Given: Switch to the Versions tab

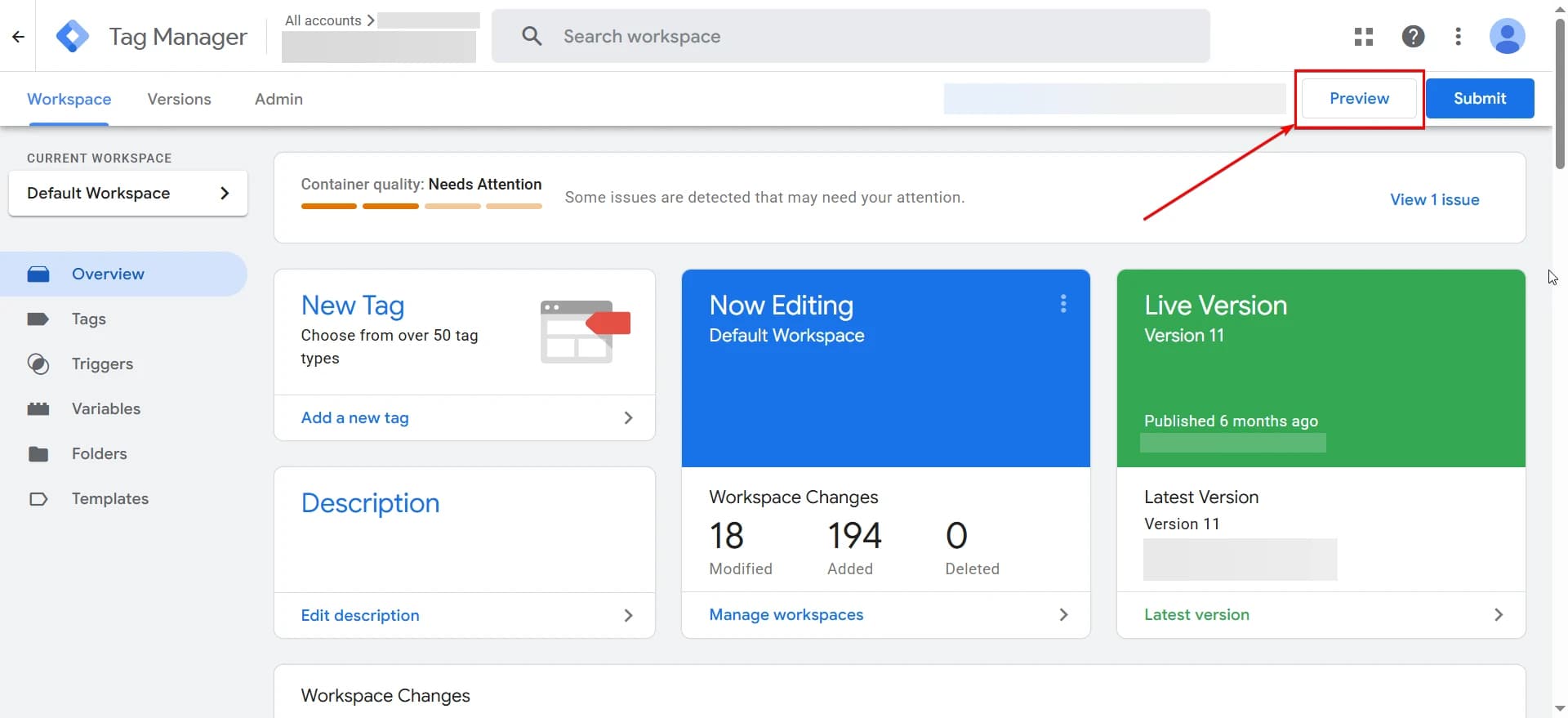Looking at the screenshot, I should click(179, 100).
